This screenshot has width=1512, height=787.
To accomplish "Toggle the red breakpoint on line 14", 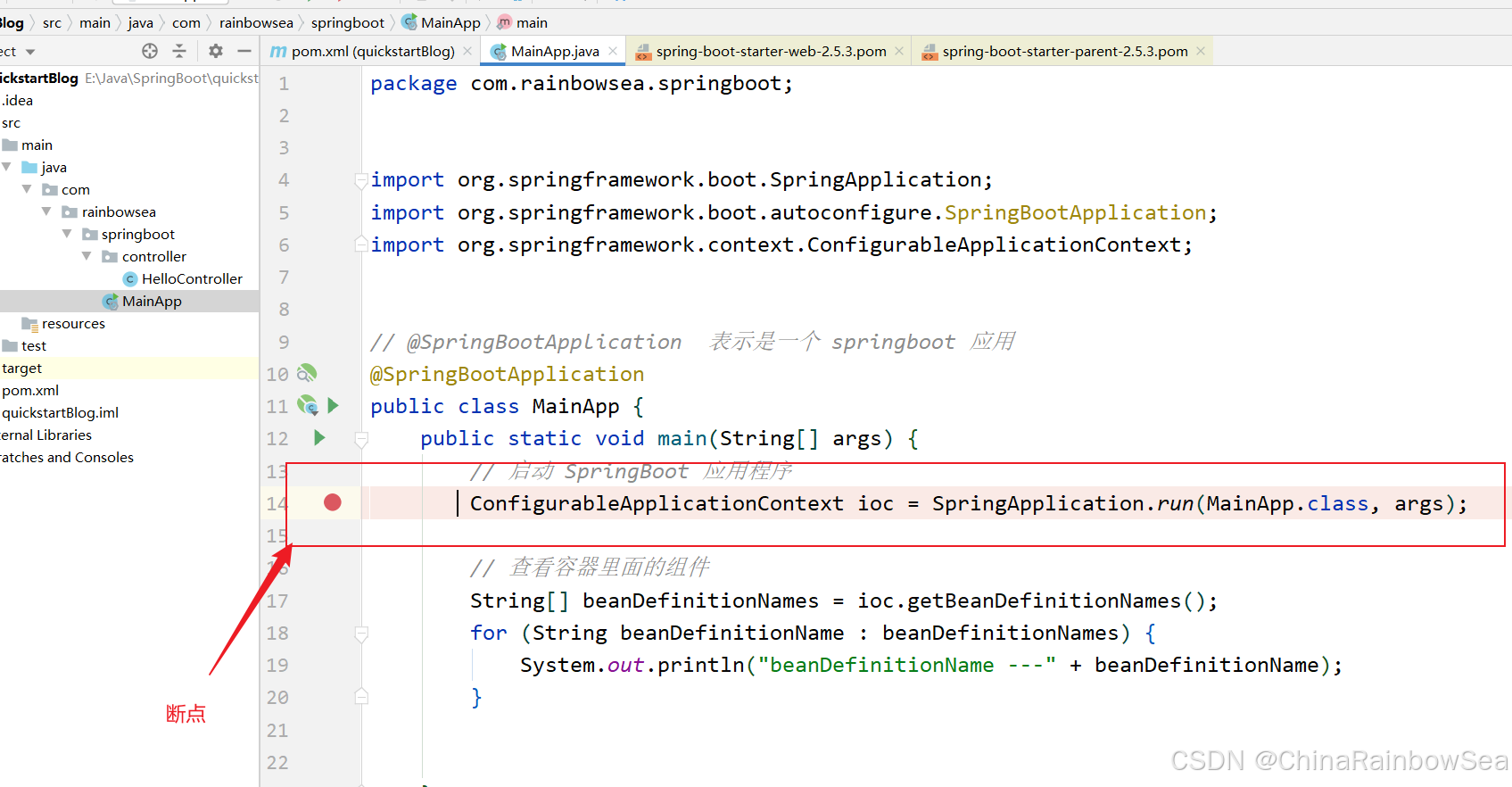I will tap(333, 502).
